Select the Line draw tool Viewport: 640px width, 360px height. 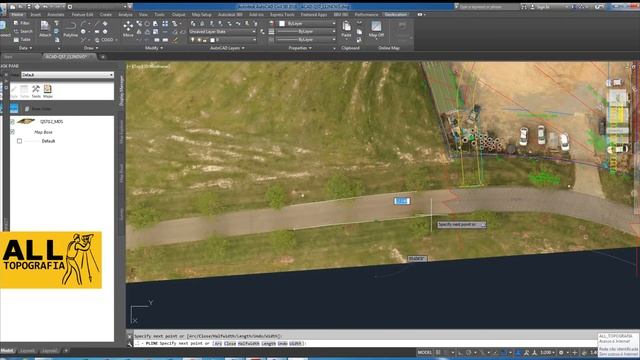tap(97, 24)
